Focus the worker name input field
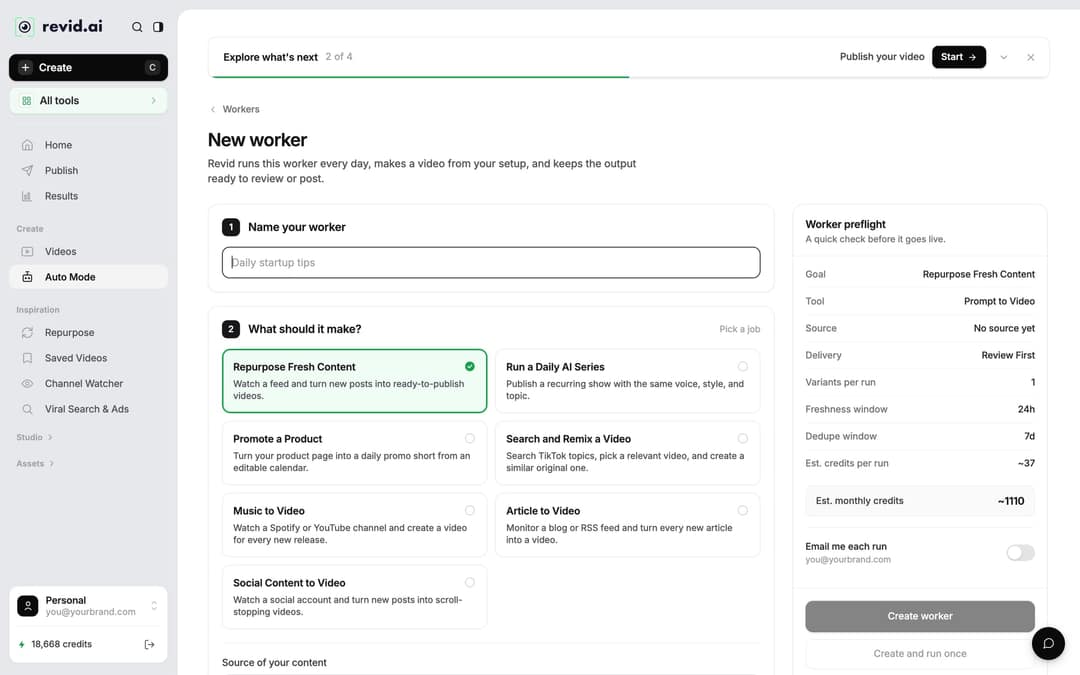Image resolution: width=1080 pixels, height=675 pixels. click(490, 262)
